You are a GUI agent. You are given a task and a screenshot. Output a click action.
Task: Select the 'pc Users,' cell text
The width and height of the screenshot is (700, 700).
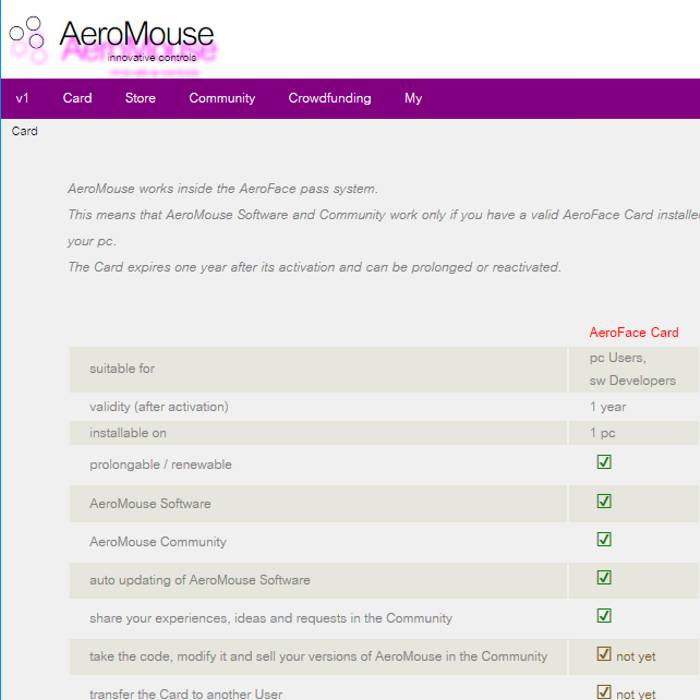617,358
